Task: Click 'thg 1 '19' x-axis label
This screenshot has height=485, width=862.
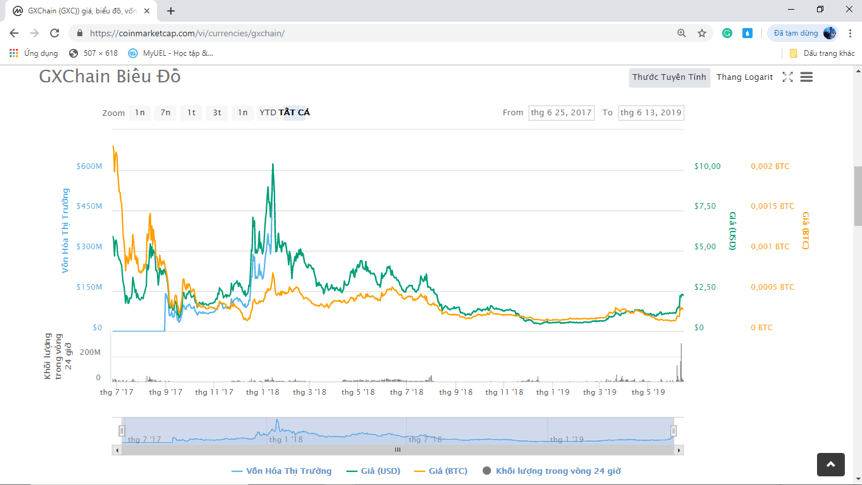Action: [552, 392]
